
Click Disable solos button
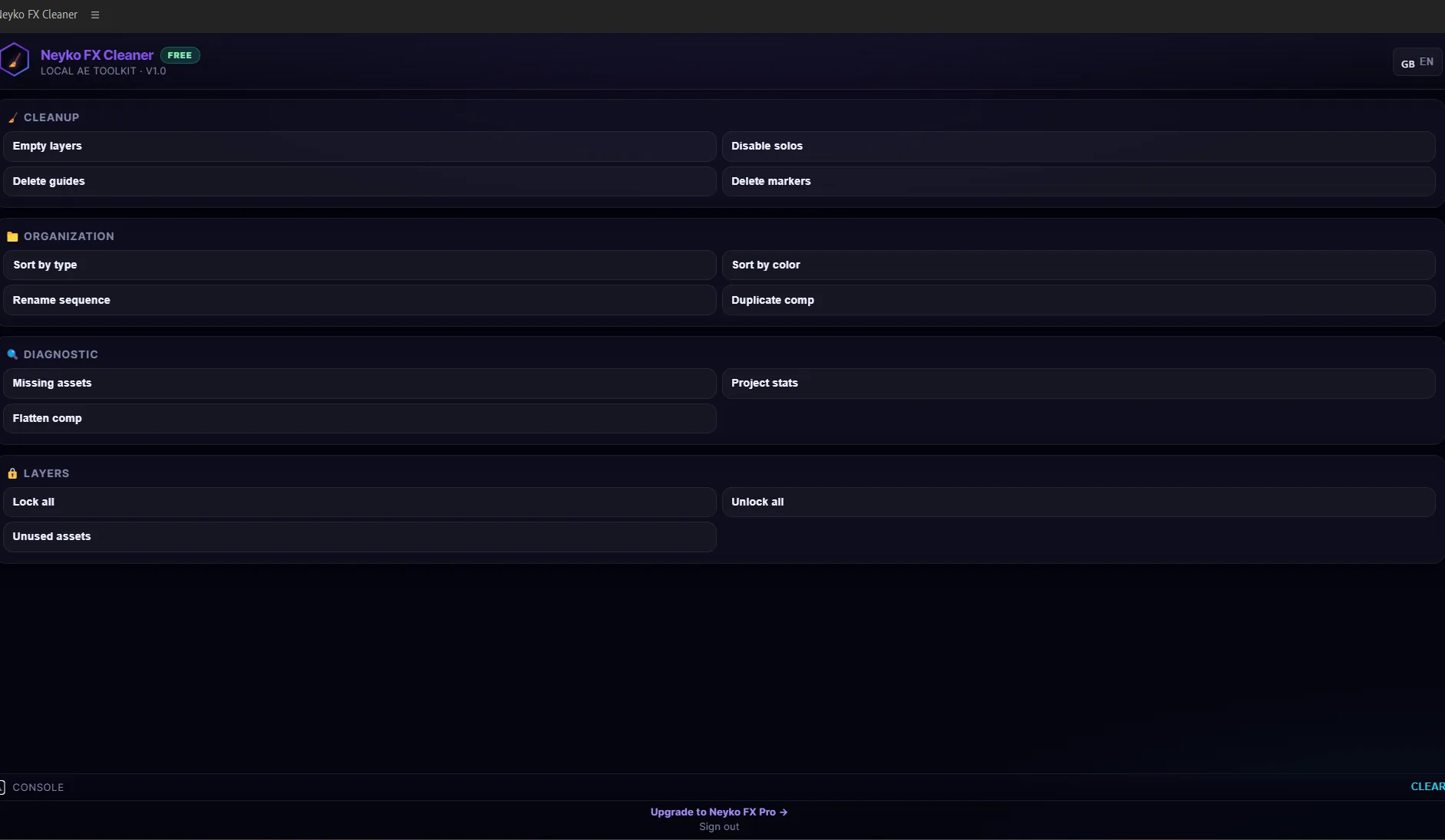[1078, 146]
